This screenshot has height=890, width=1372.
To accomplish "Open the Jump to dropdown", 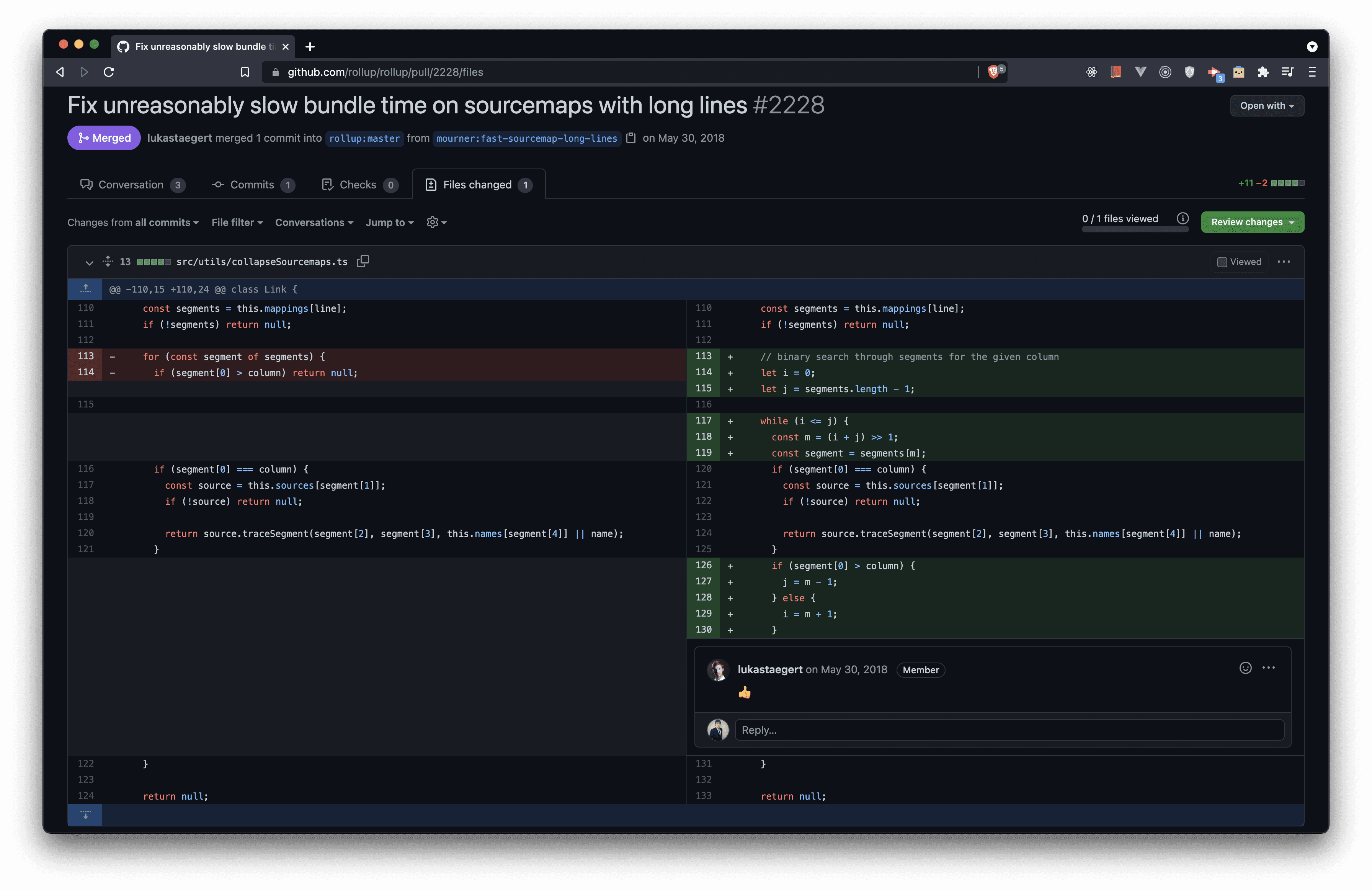I will (x=390, y=222).
